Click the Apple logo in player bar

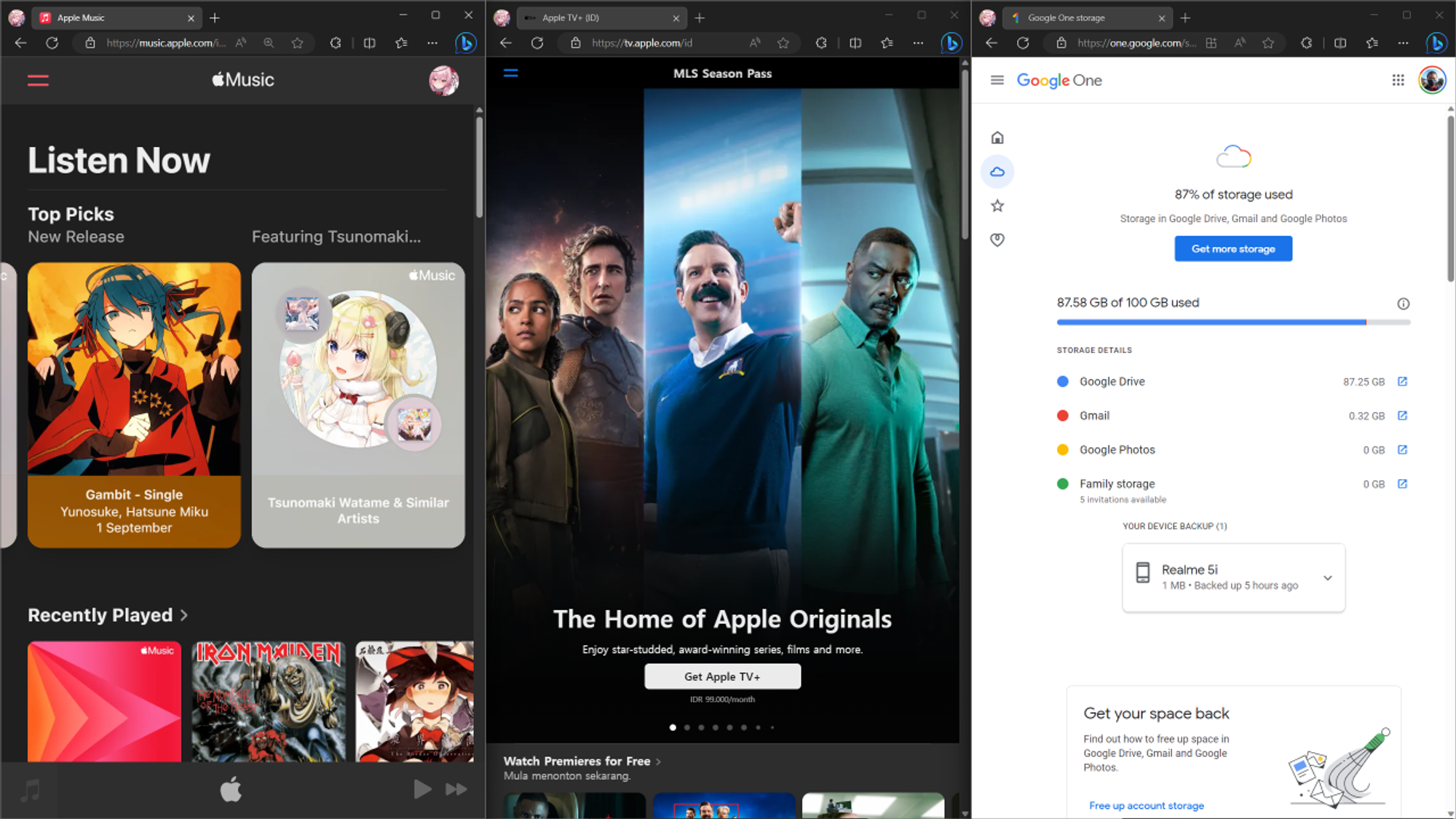point(231,790)
